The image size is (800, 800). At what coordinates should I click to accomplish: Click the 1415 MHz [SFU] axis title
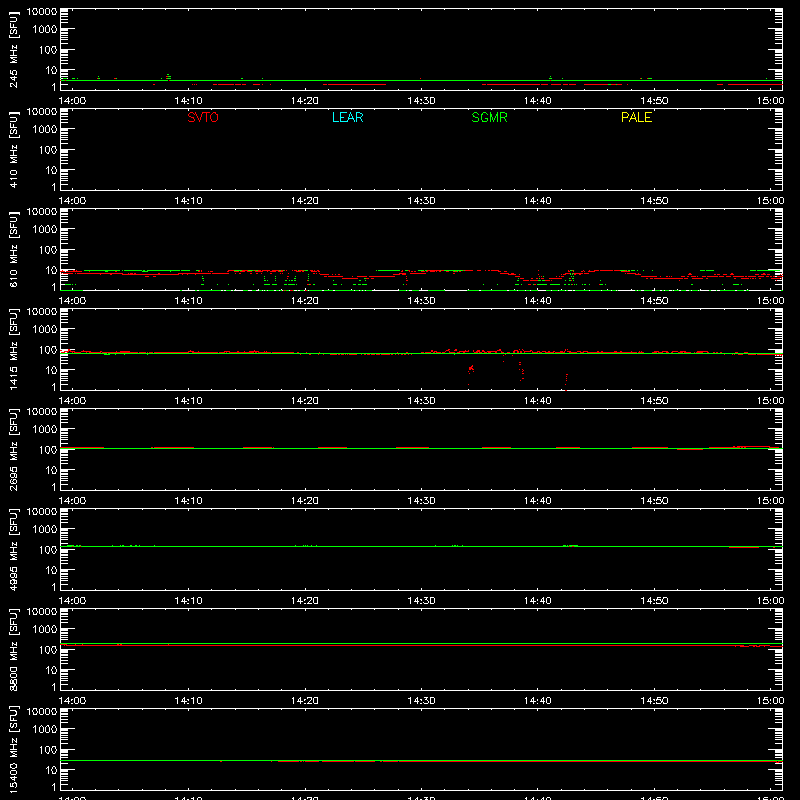click(x=13, y=349)
